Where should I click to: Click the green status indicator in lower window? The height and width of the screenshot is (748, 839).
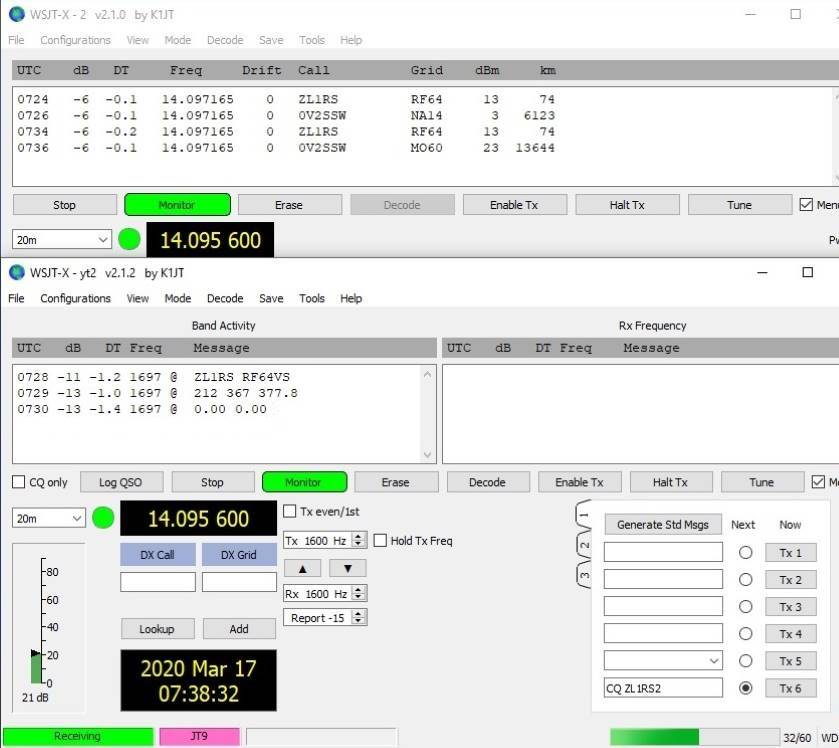pos(103,518)
